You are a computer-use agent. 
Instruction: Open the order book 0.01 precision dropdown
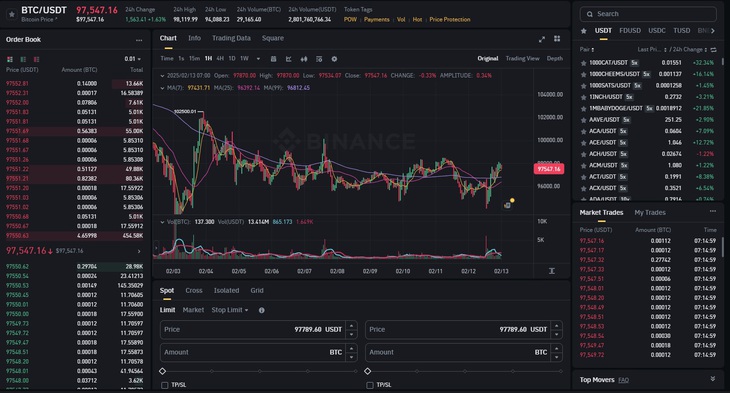133,59
